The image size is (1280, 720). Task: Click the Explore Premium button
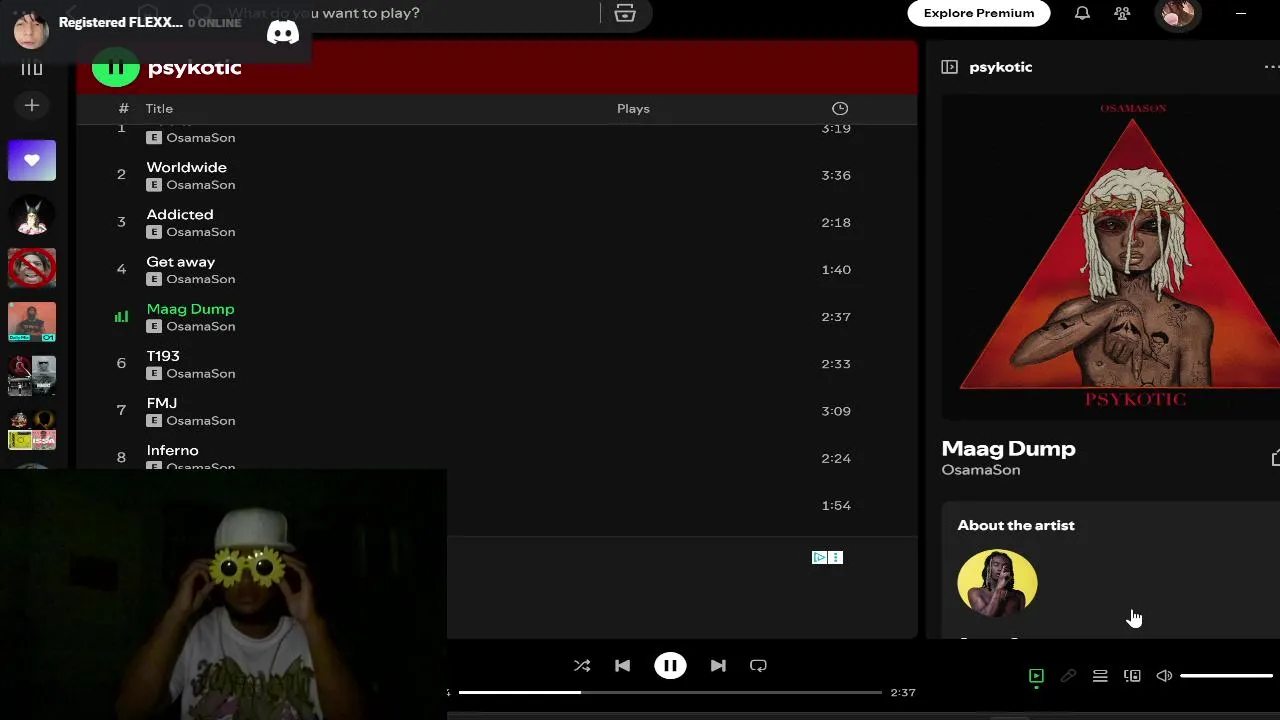pyautogui.click(x=979, y=13)
